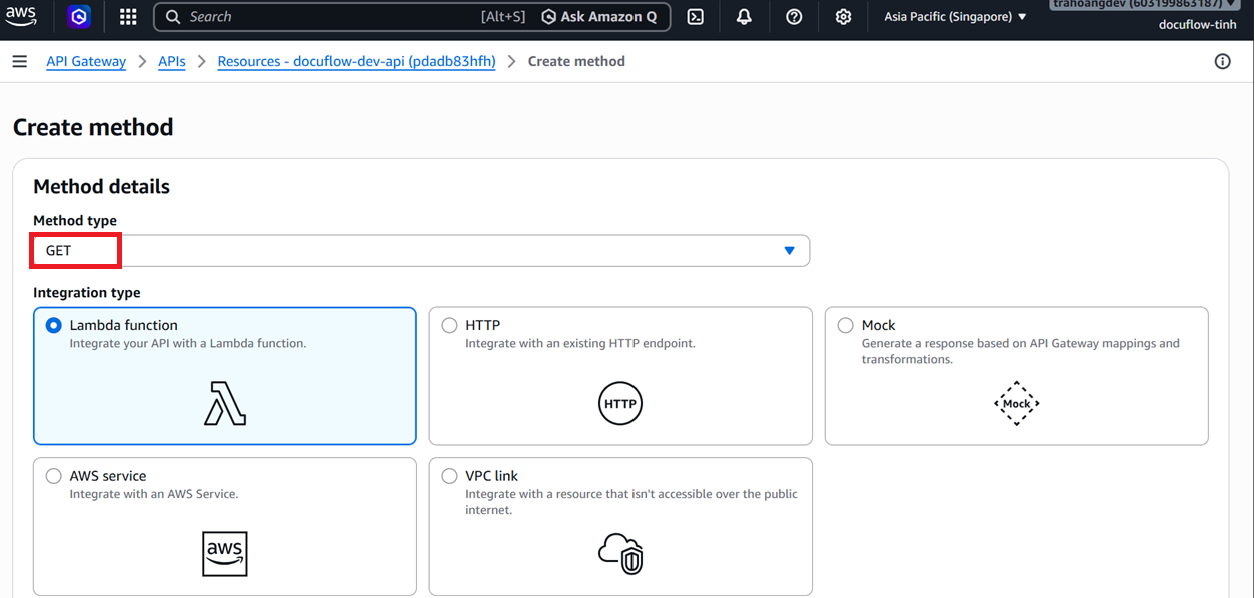
Task: Click the Create method breadcrumb text
Action: (576, 62)
